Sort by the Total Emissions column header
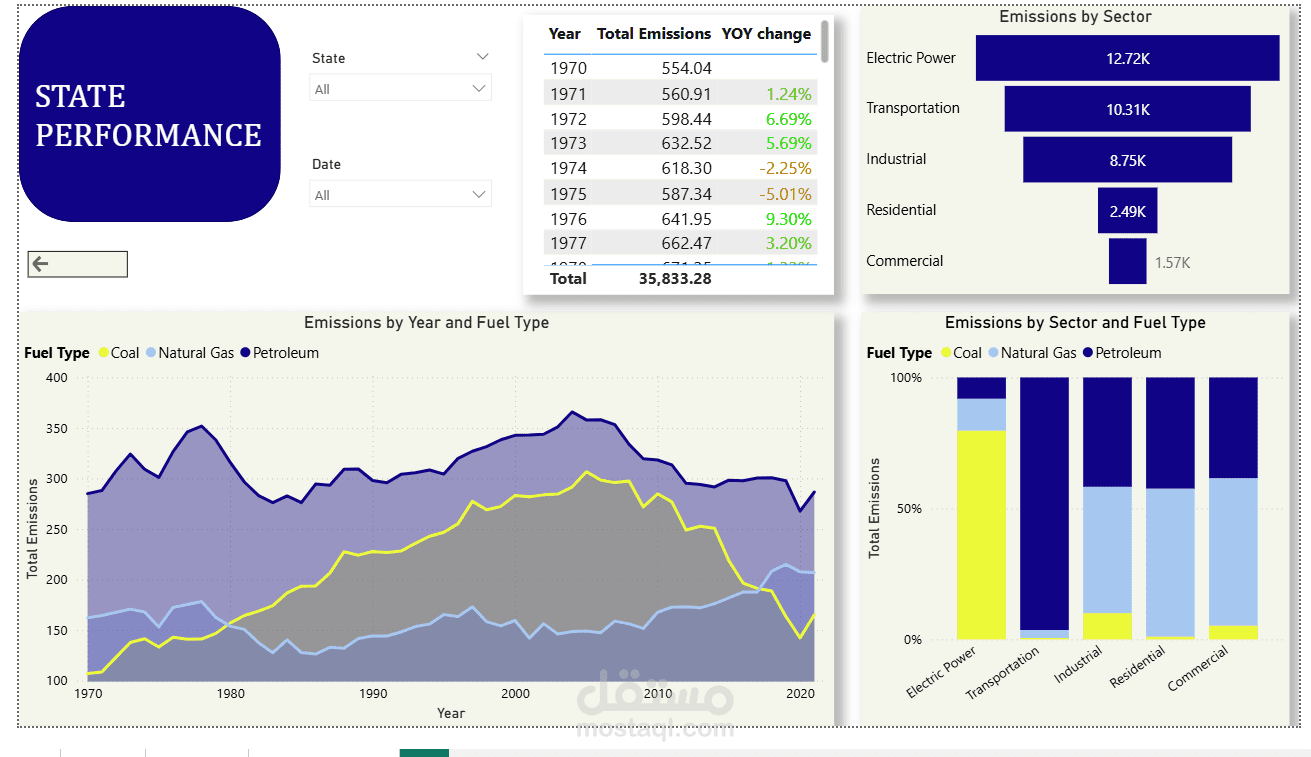This screenshot has height=757, width=1311. point(653,34)
